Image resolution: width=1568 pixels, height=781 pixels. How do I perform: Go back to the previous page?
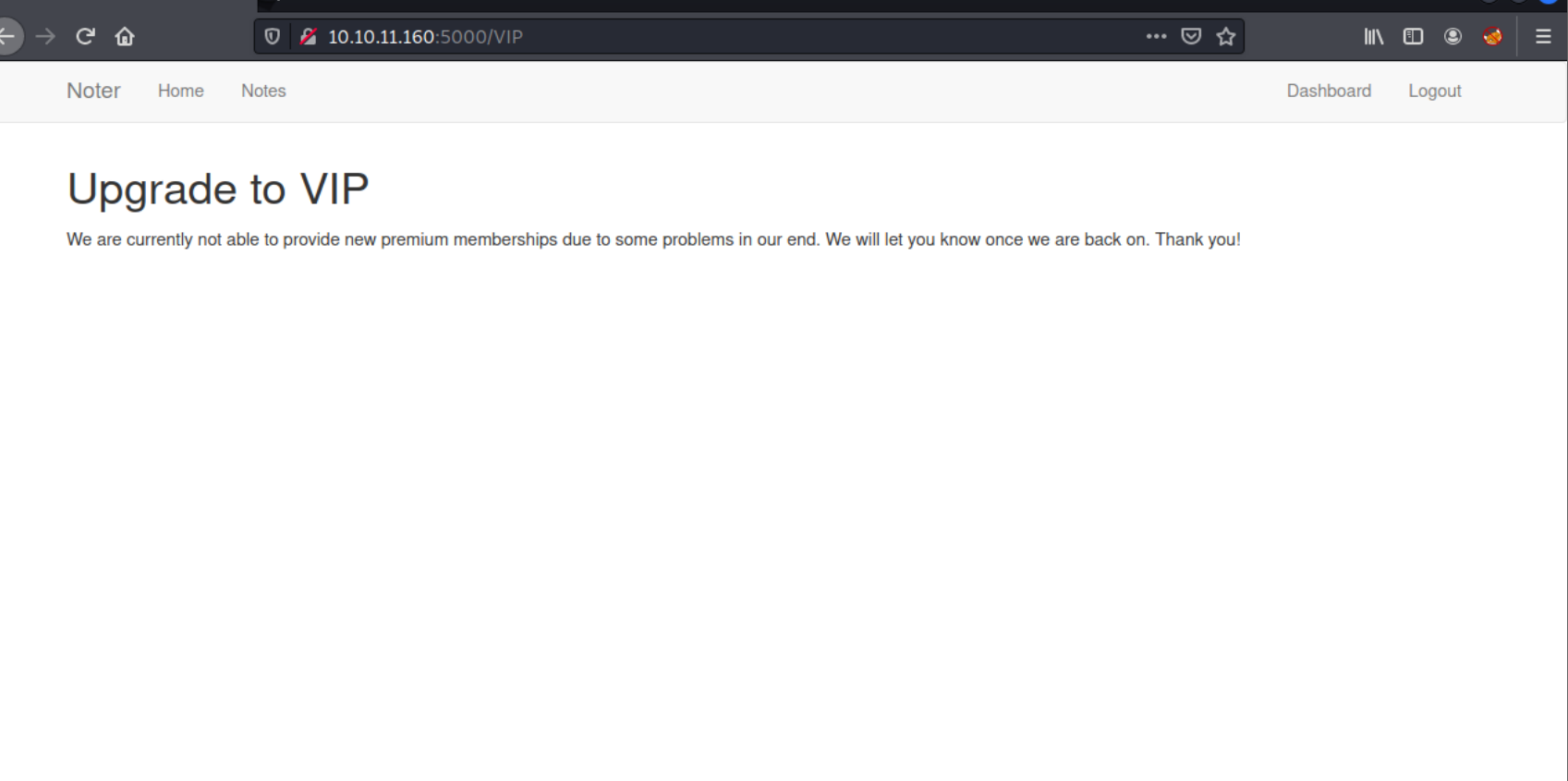8,37
